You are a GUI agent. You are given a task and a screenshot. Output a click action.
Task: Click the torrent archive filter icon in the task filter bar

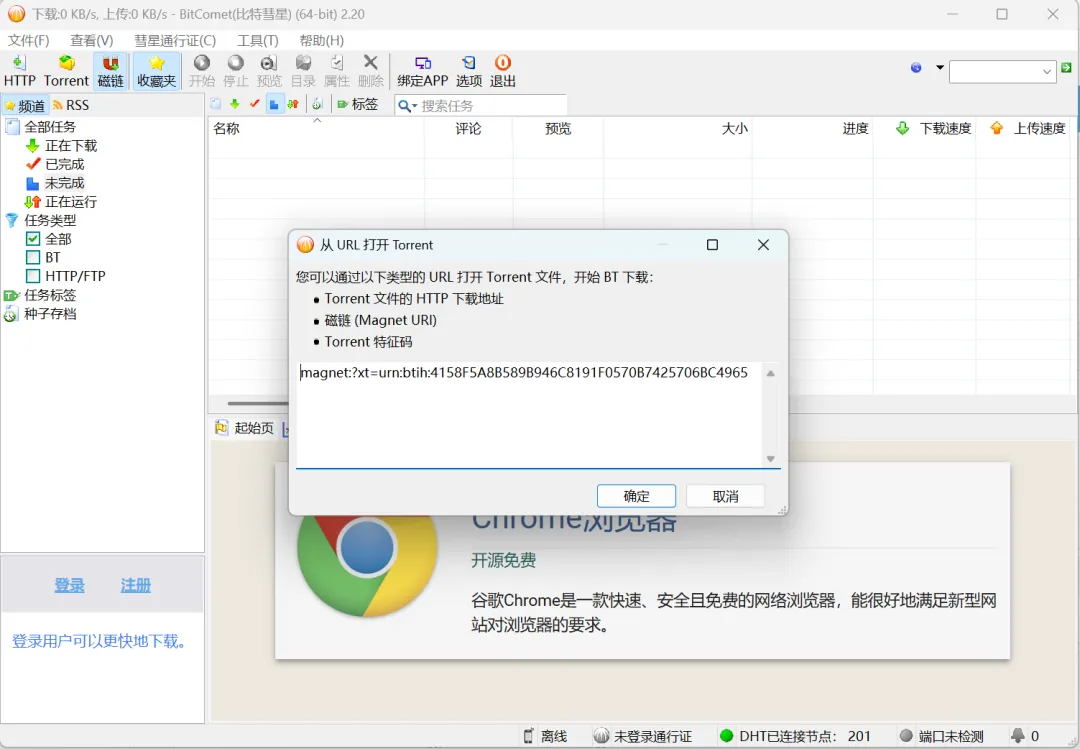pyautogui.click(x=317, y=104)
